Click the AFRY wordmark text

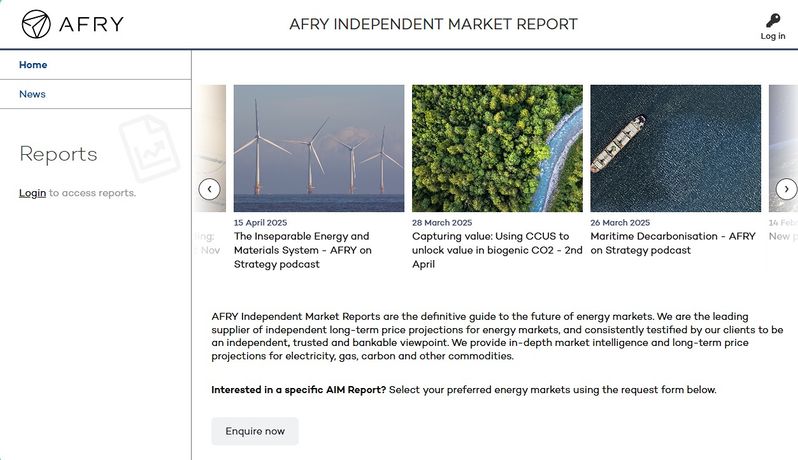coord(90,24)
